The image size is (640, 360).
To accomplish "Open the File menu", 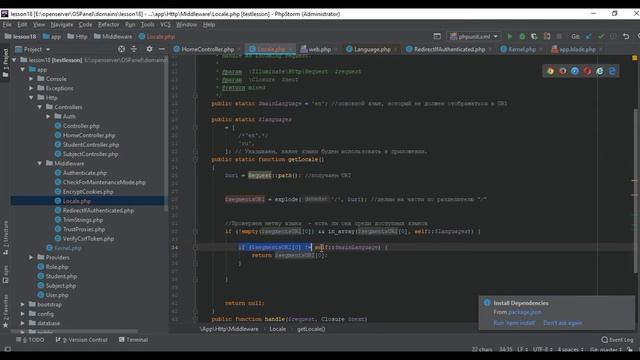I will pos(7,24).
